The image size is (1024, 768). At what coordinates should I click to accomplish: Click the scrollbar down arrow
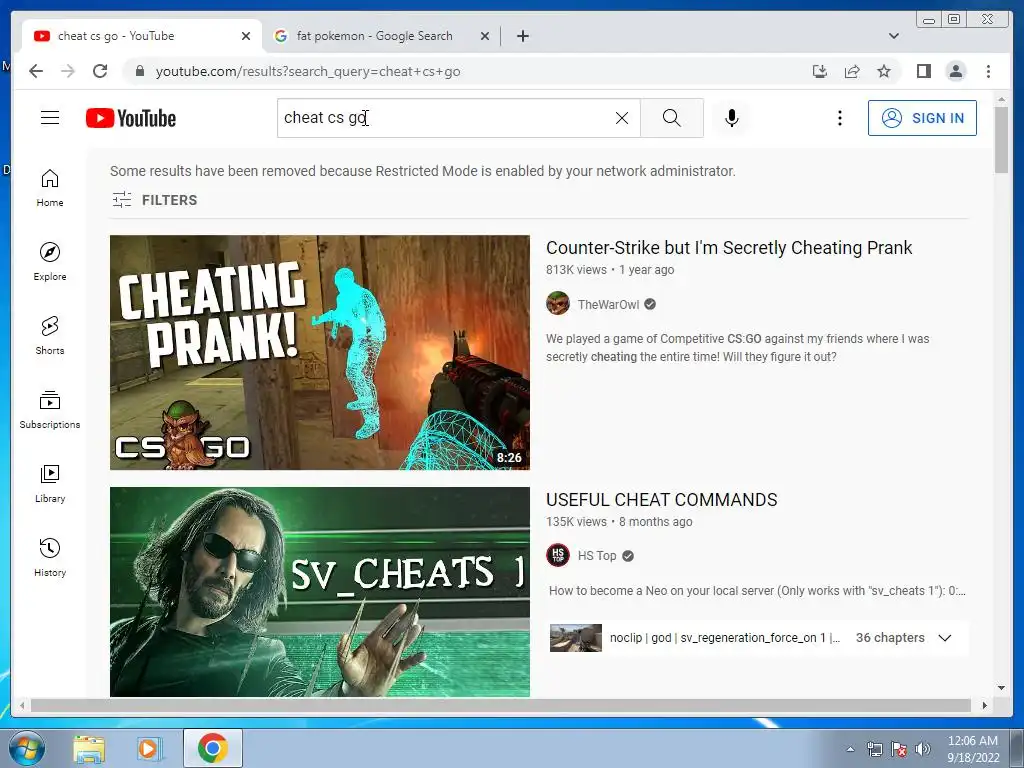click(x=1002, y=688)
